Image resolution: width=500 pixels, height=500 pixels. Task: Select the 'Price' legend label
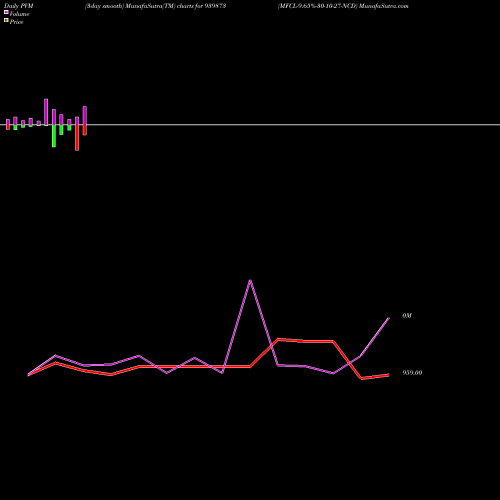16,22
